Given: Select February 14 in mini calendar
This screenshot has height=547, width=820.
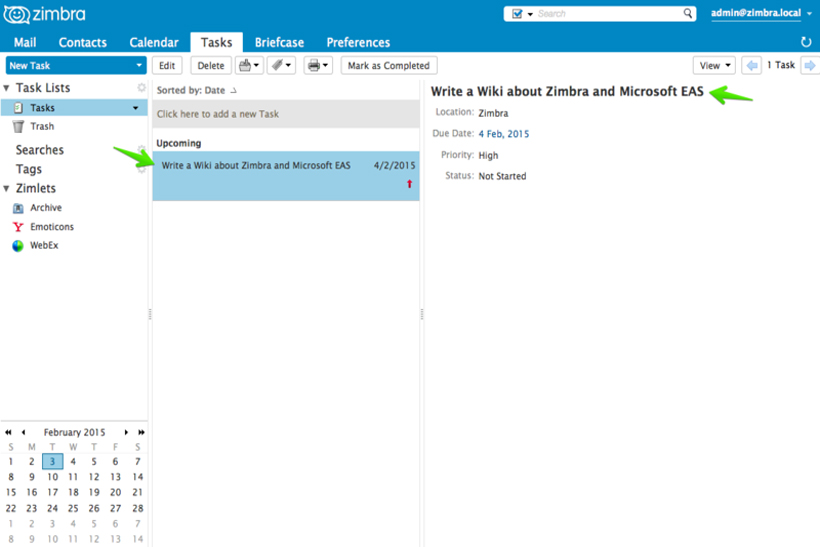Looking at the screenshot, I should pyautogui.click(x=138, y=477).
